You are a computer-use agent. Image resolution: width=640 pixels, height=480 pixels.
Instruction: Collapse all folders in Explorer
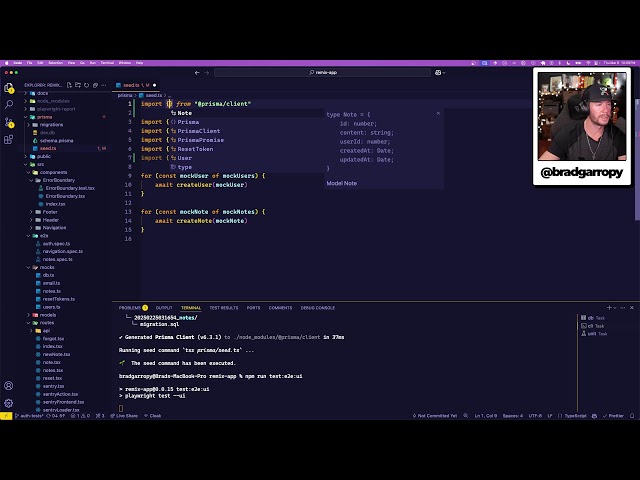click(x=95, y=85)
